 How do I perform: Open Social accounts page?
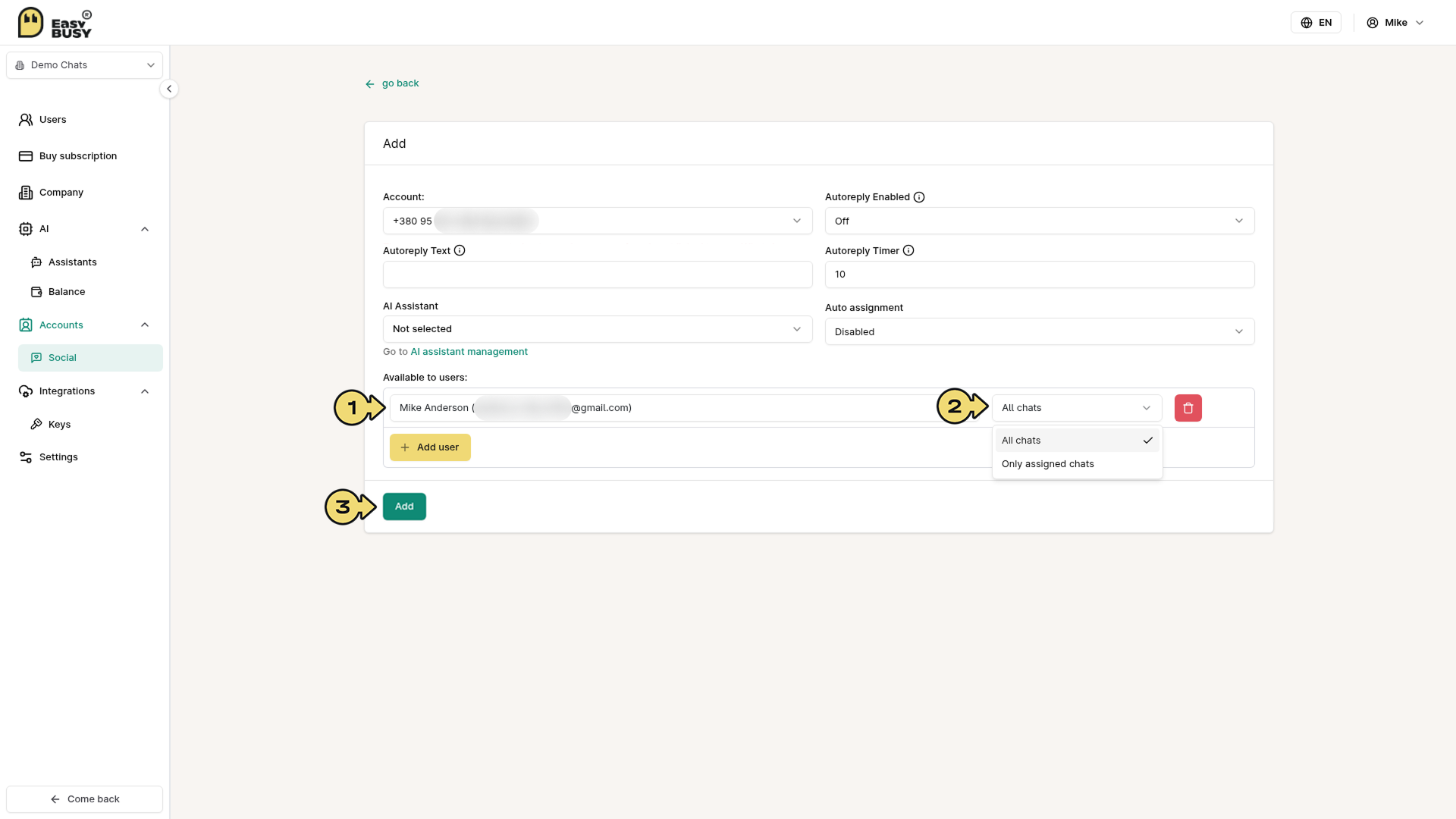coord(90,358)
